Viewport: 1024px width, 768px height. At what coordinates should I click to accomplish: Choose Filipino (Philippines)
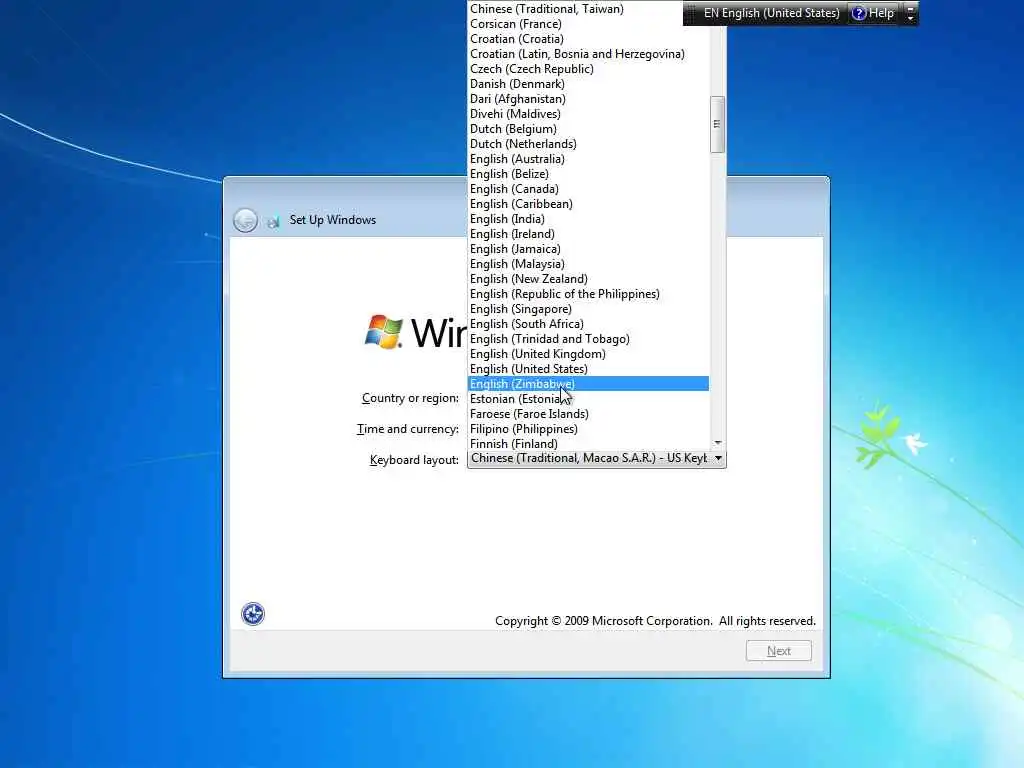click(x=588, y=429)
